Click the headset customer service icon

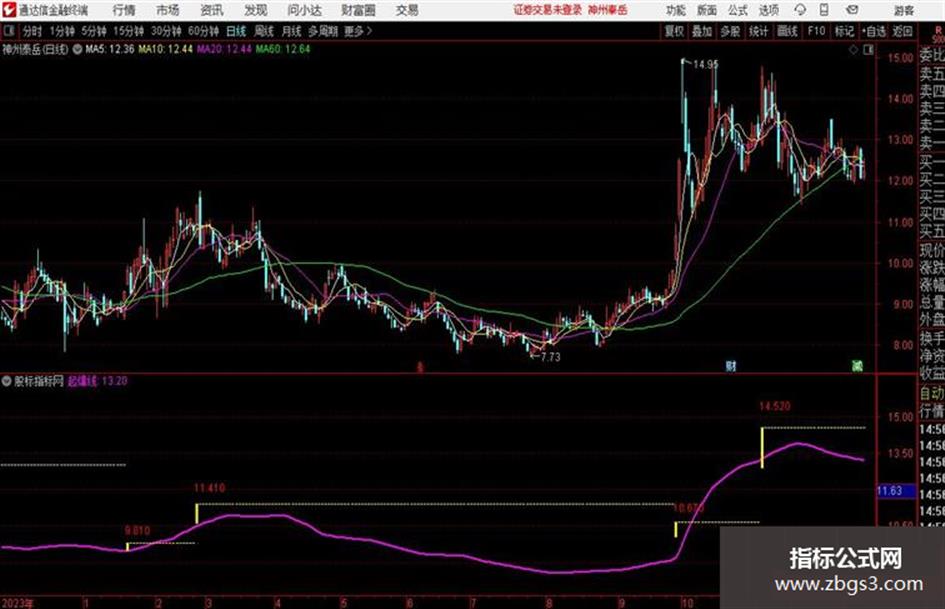(800, 10)
